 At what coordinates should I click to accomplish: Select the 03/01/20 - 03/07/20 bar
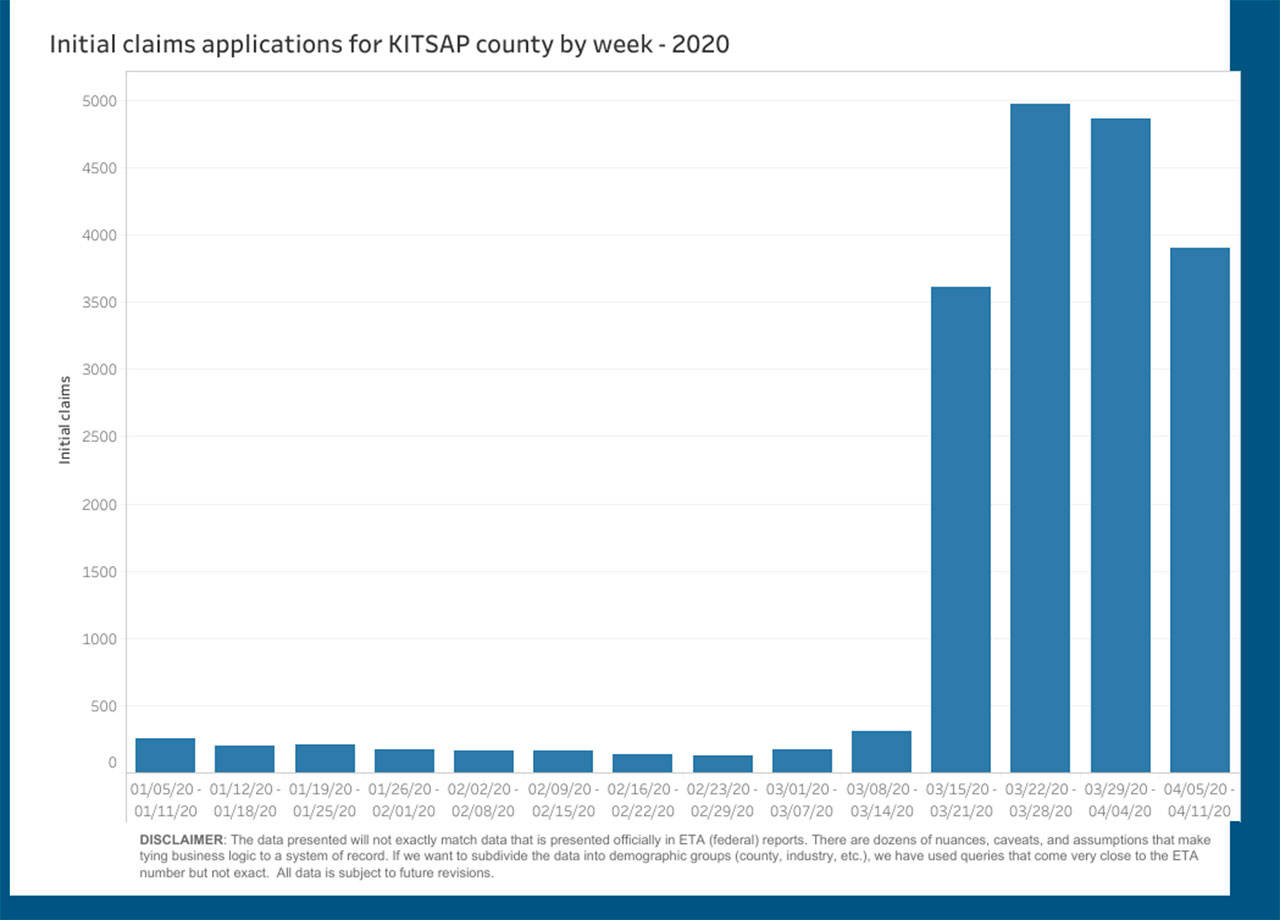pyautogui.click(x=802, y=761)
